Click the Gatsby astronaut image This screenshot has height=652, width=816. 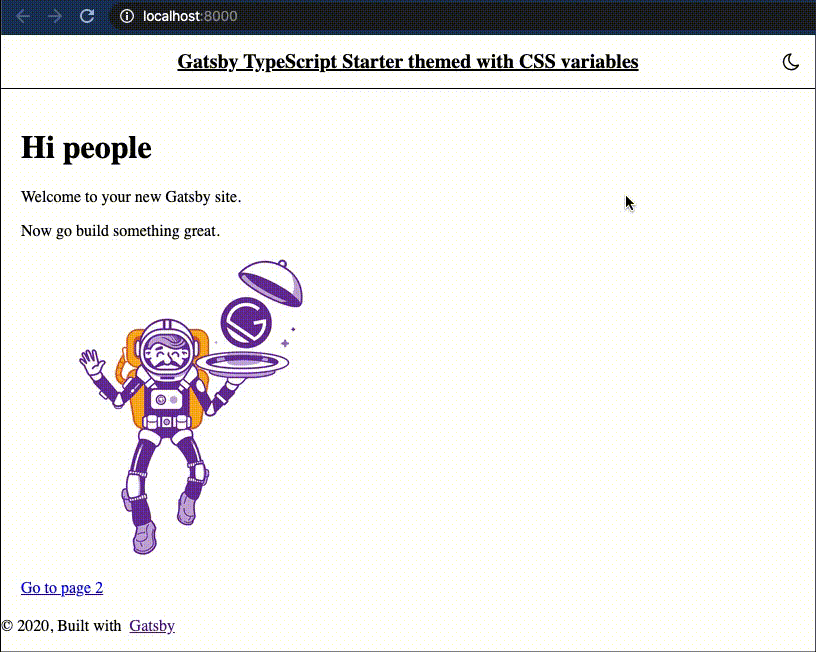pos(192,407)
